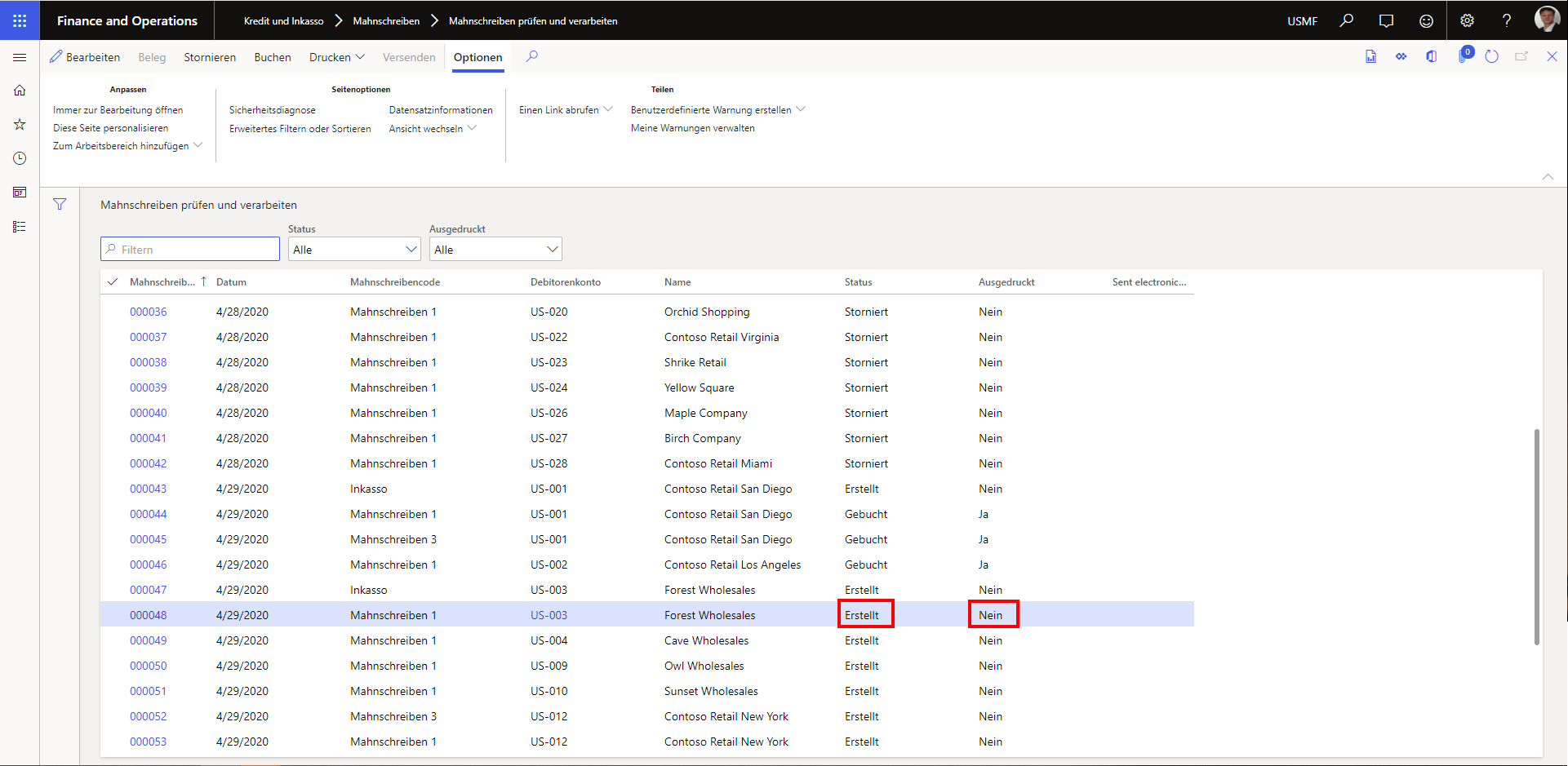
Task: Open Recent clock icon in sidebar
Action: click(20, 158)
